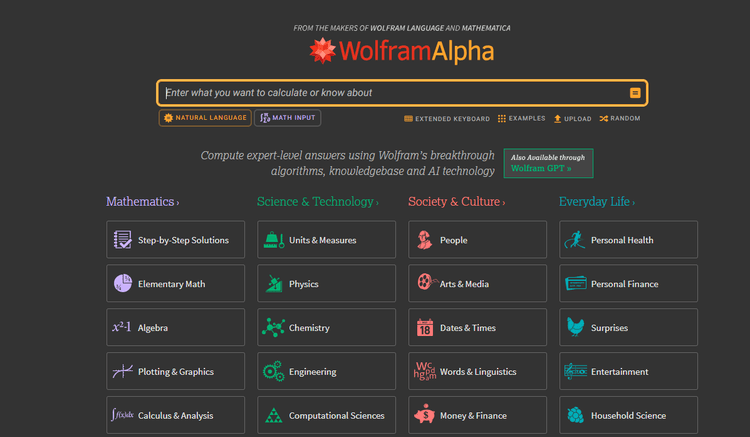Click the orange compute button in the search box
Screen dimensions: 750x437
635,93
